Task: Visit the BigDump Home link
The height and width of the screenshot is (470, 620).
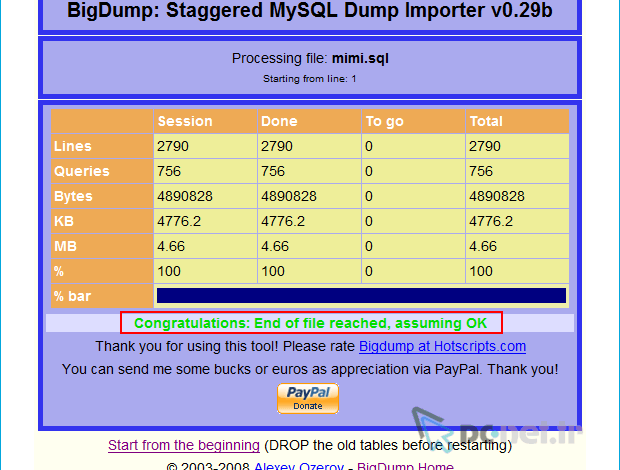Action: (x=405, y=466)
